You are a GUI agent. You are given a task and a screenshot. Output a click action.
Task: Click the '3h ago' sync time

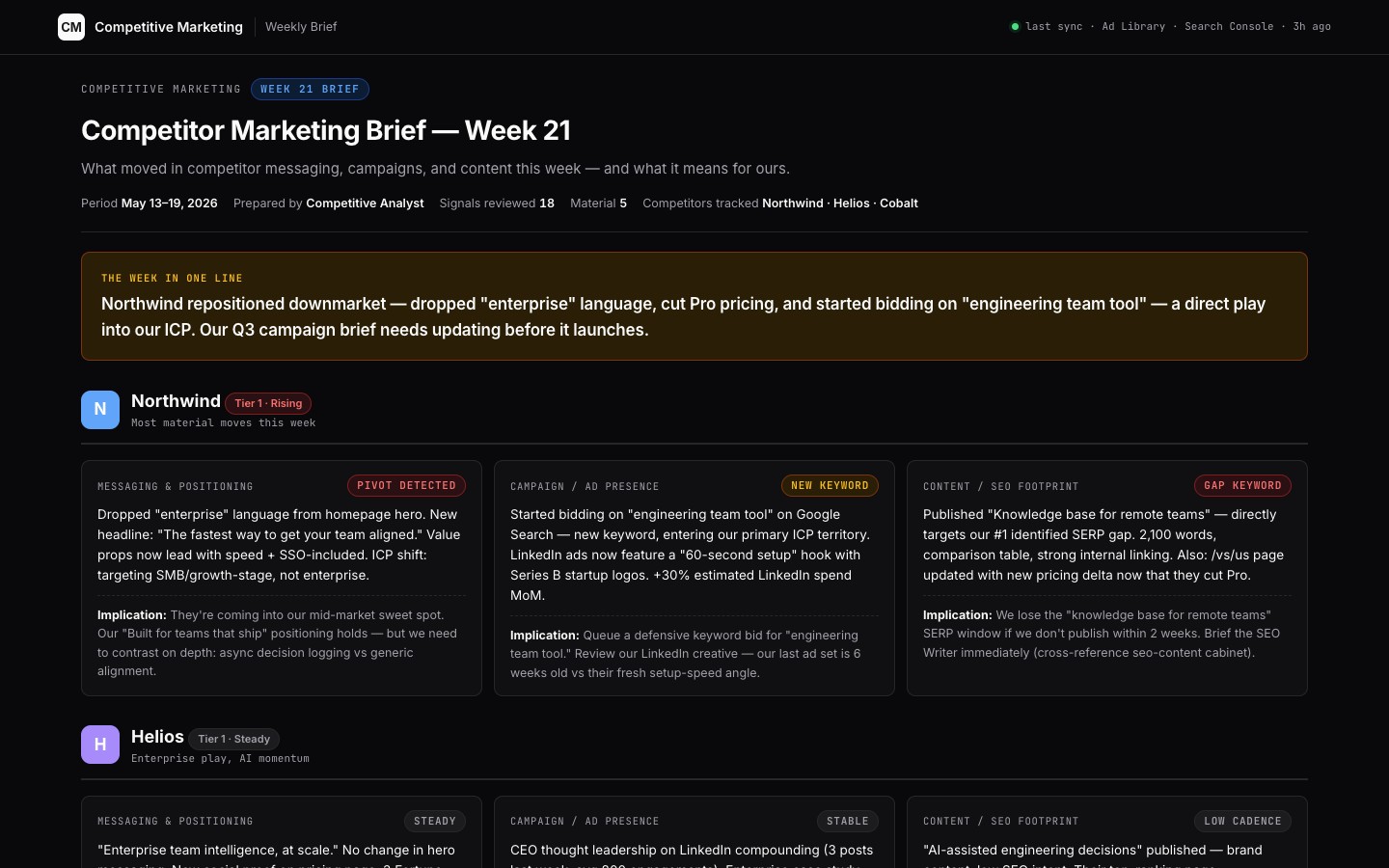(1312, 27)
